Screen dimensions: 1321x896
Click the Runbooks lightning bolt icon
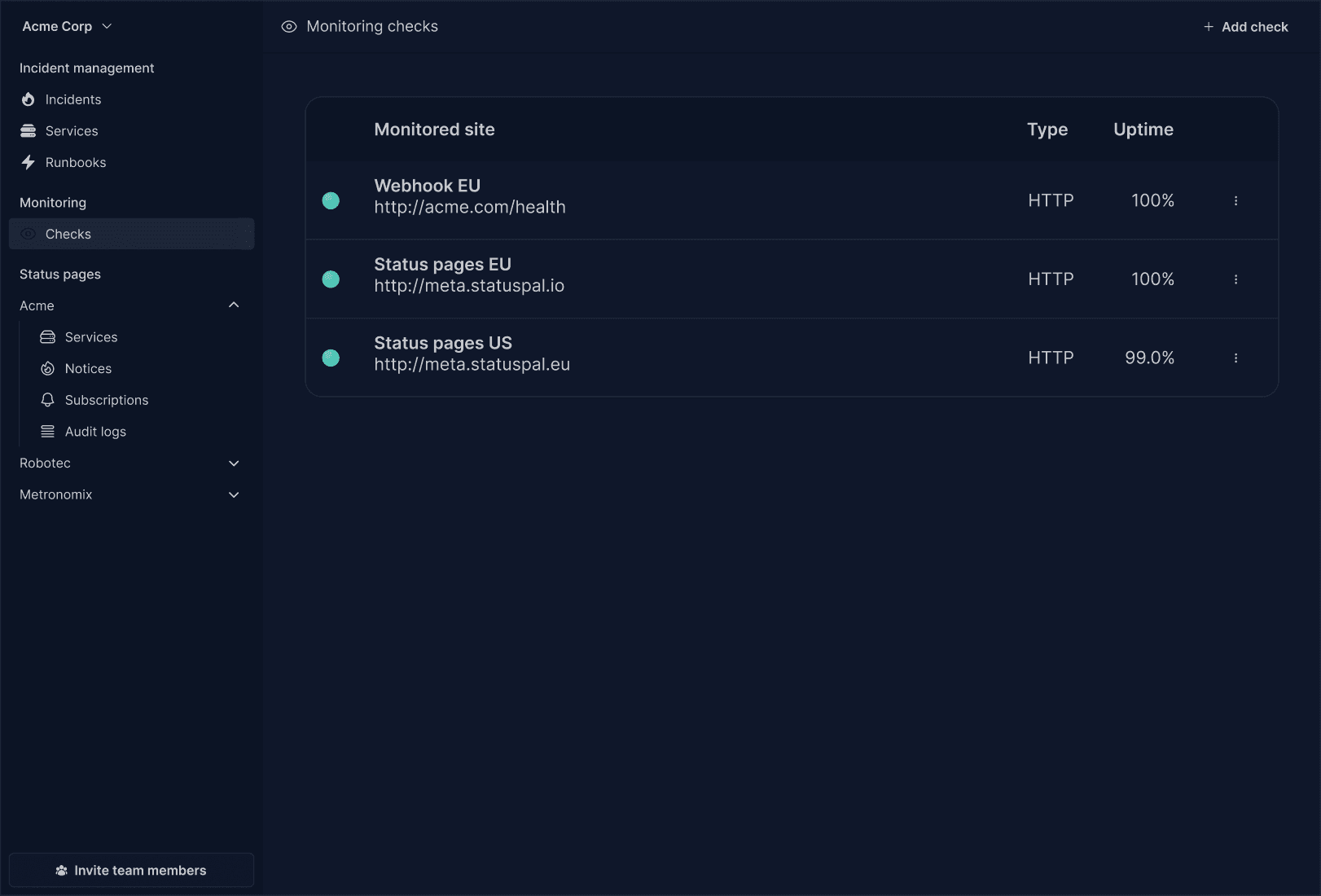point(29,162)
